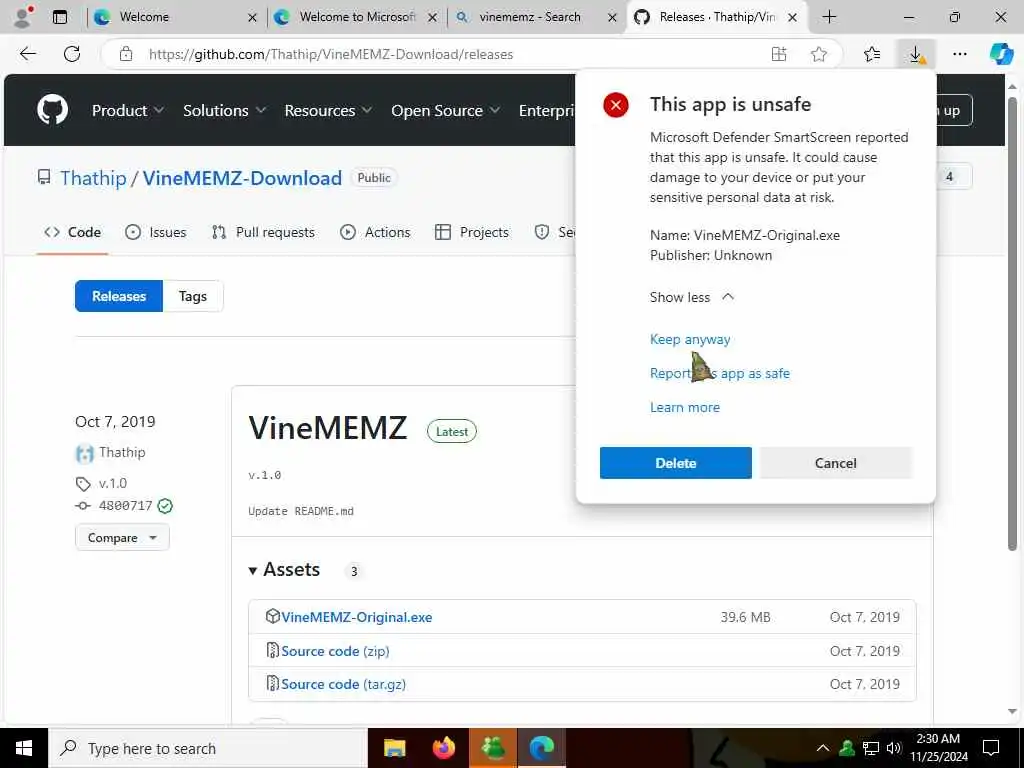
Task: Click the Keep anyway link
Action: [x=690, y=339]
